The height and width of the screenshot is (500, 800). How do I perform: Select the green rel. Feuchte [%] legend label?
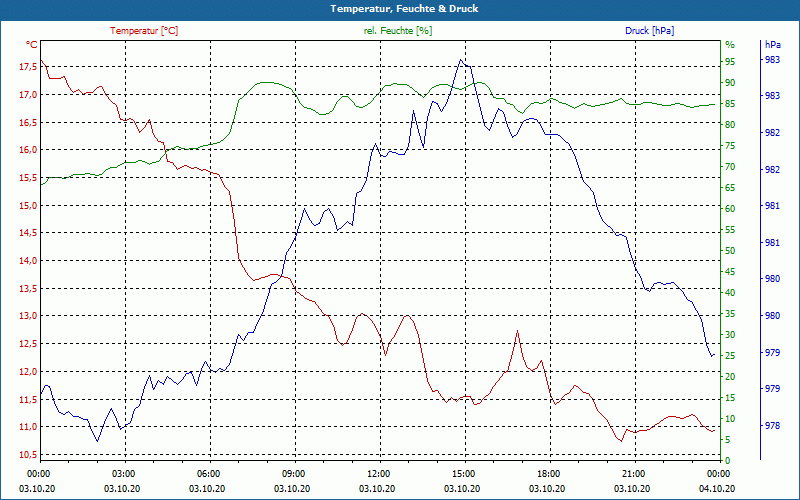point(398,31)
